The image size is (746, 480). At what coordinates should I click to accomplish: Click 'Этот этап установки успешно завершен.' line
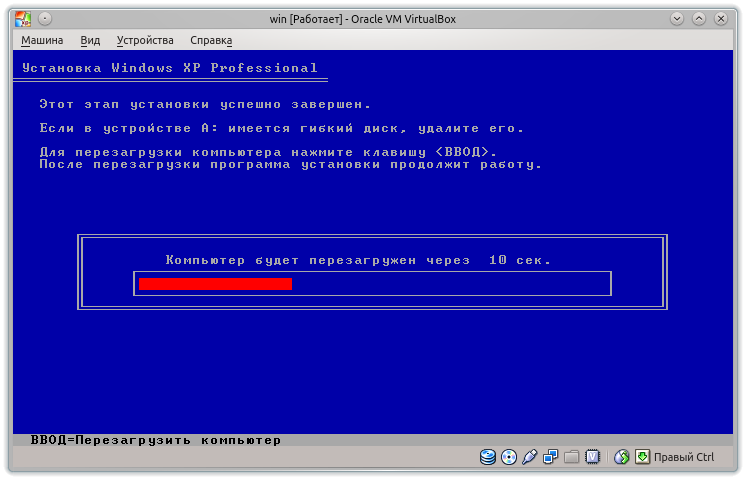pos(205,104)
